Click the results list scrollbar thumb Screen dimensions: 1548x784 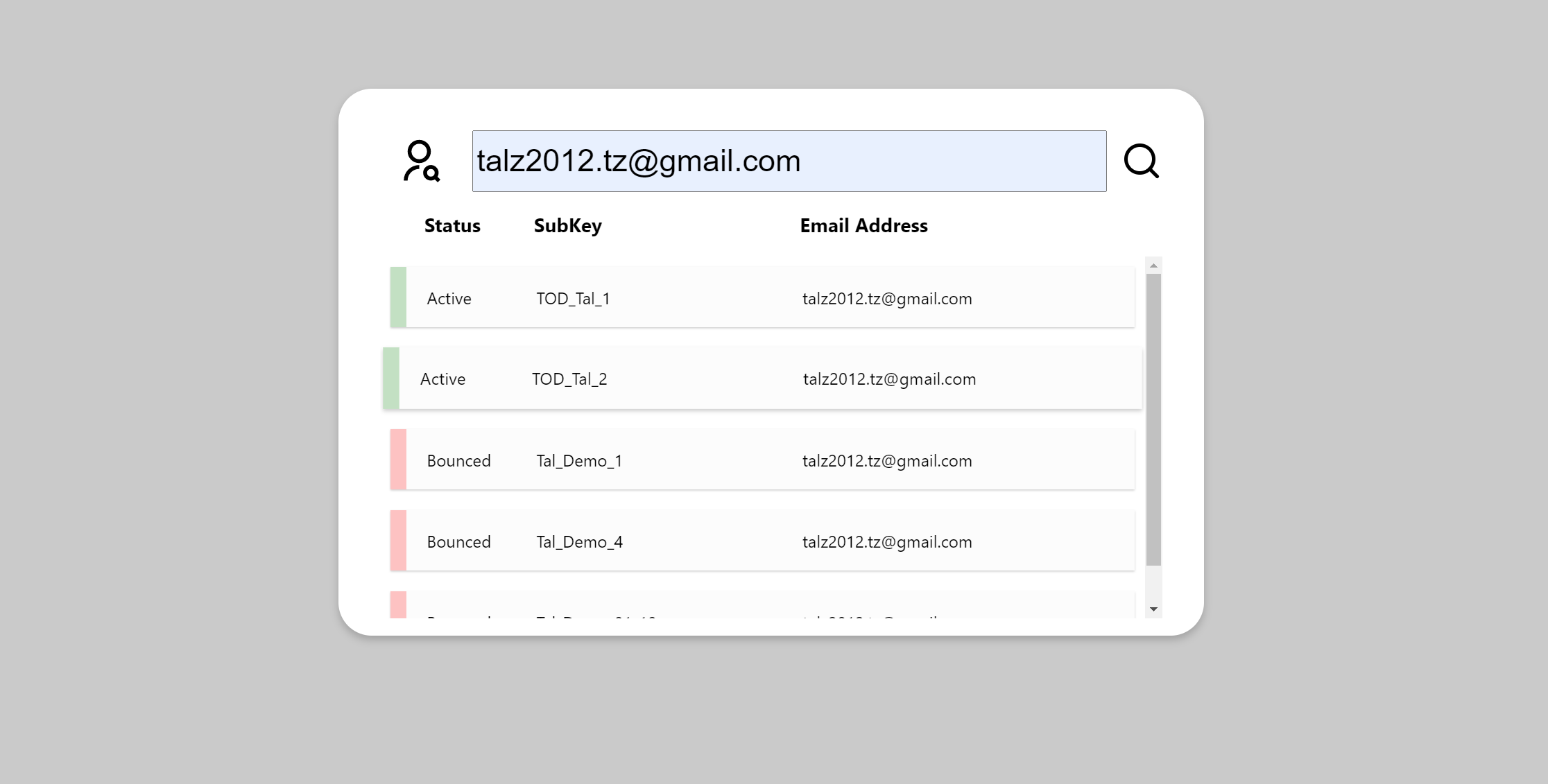[1153, 419]
